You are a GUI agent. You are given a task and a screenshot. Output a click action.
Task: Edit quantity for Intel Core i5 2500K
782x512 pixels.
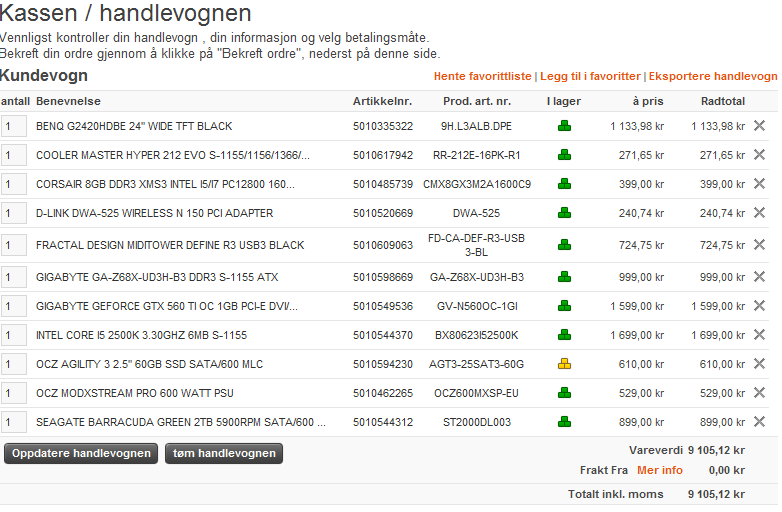point(13,335)
